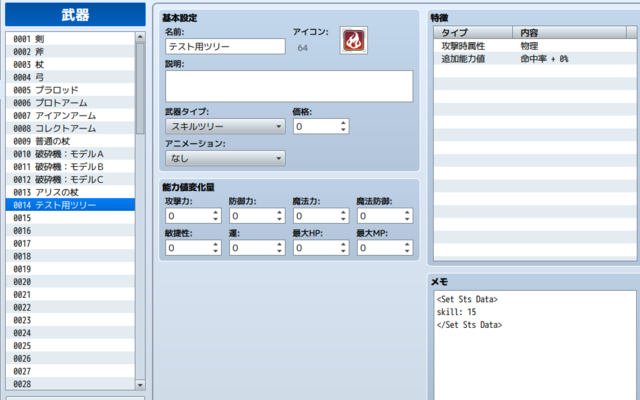The height and width of the screenshot is (400, 640).
Task: Select weapon 0007 アイアンアーム
Action: [70, 116]
